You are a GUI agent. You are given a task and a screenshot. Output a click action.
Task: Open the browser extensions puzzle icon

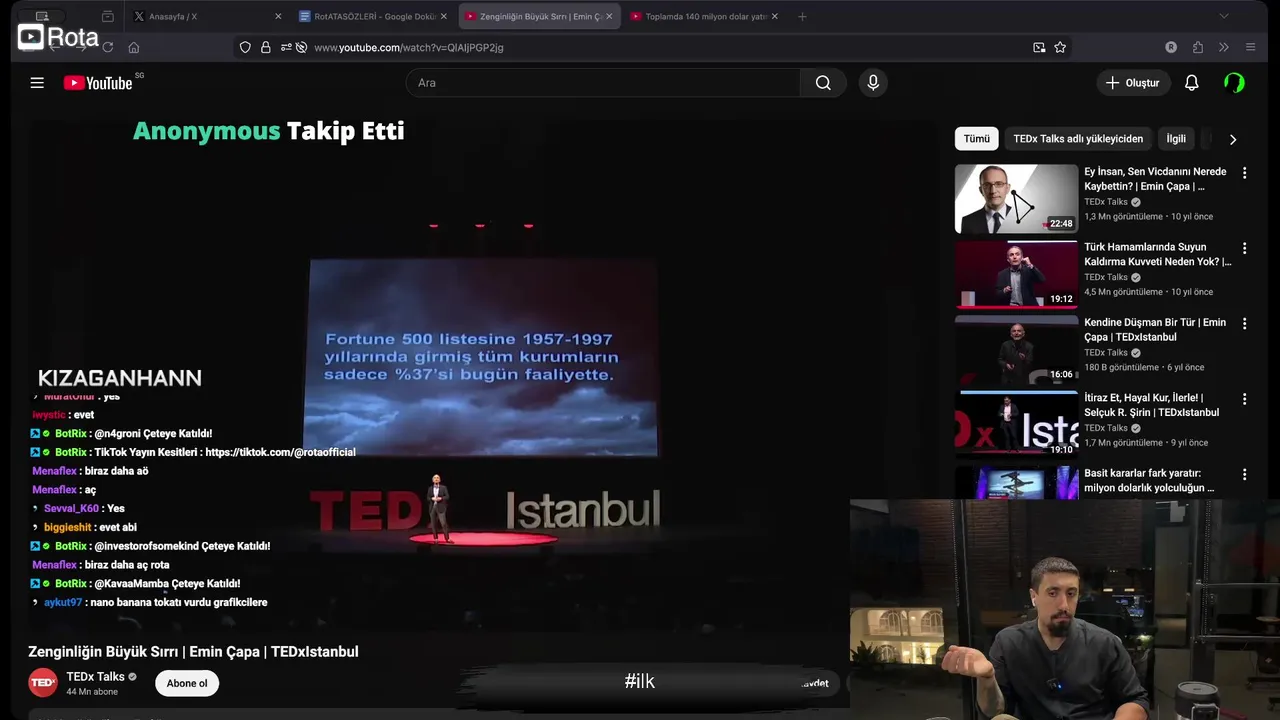click(x=1197, y=47)
